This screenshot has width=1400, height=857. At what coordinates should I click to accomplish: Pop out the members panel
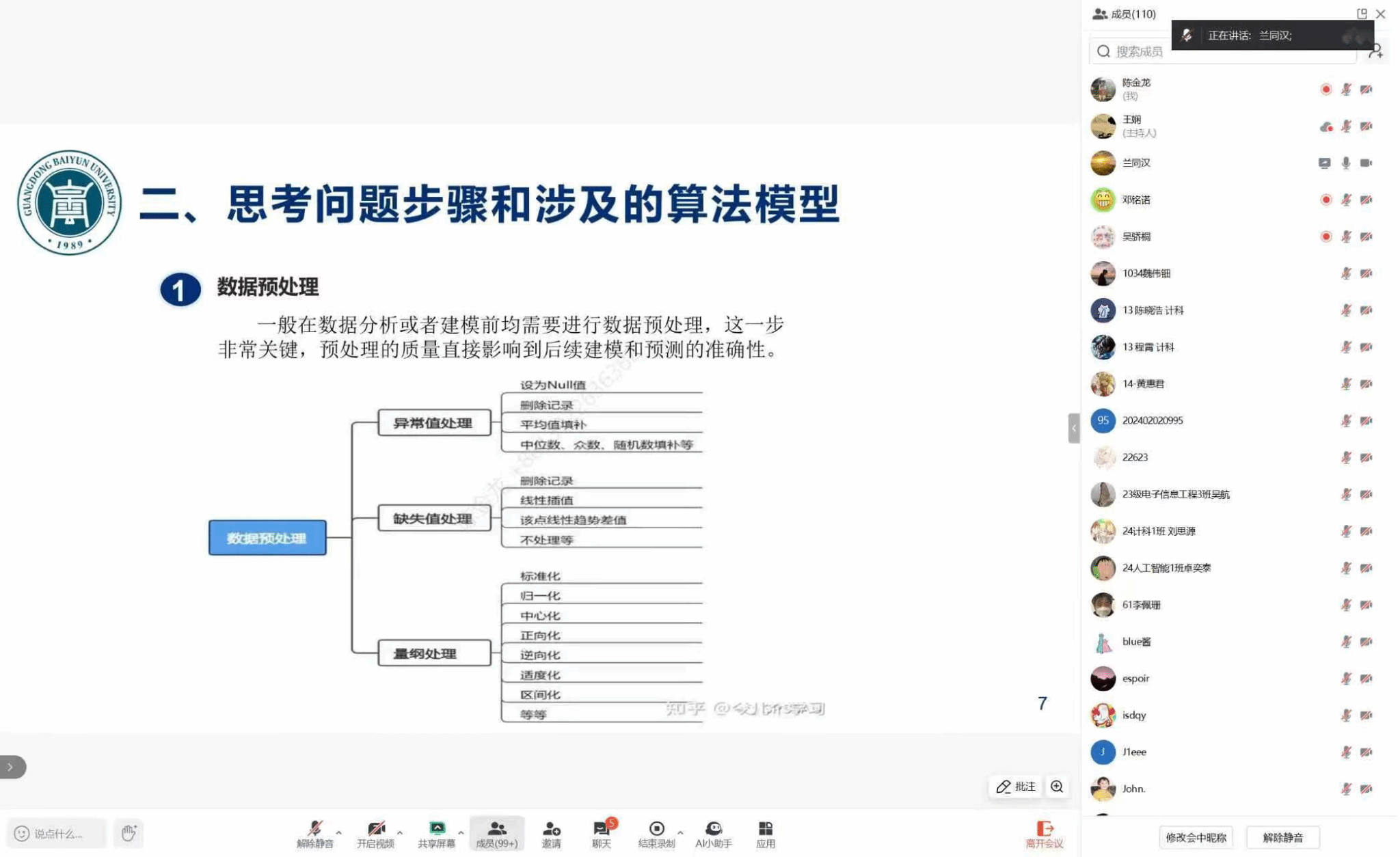pos(1362,14)
